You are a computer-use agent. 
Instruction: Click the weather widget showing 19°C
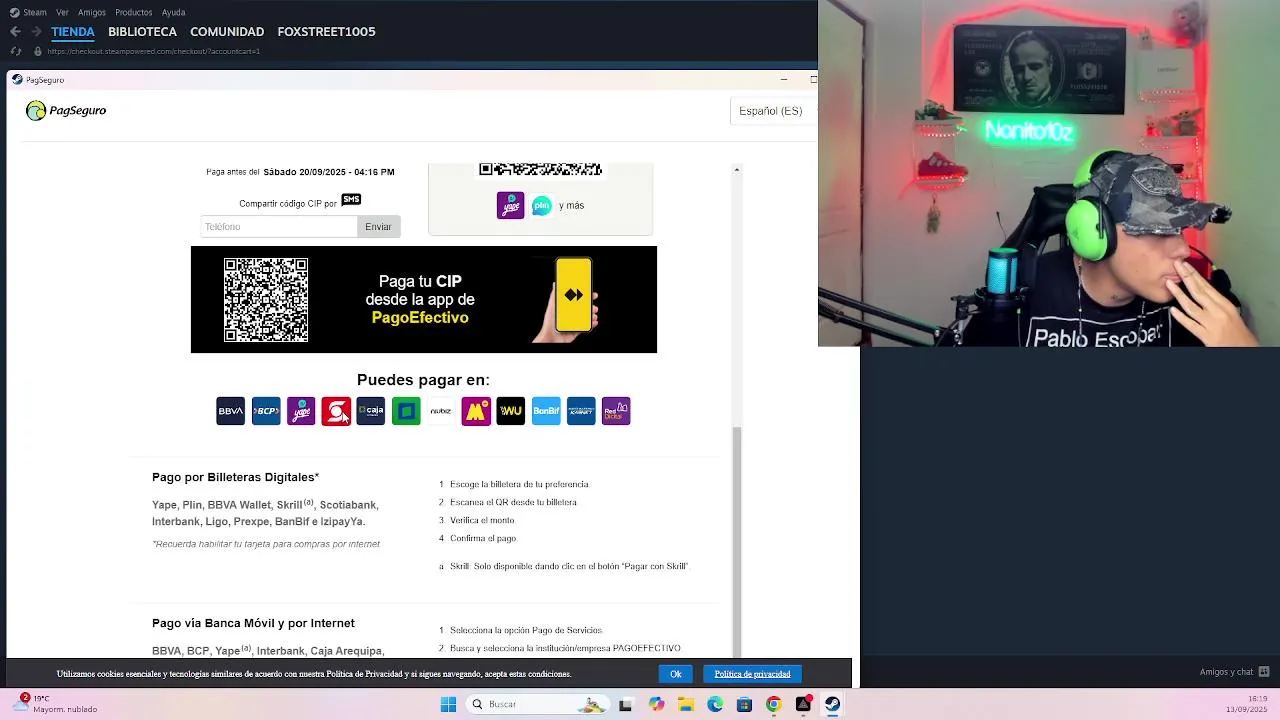tap(58, 704)
